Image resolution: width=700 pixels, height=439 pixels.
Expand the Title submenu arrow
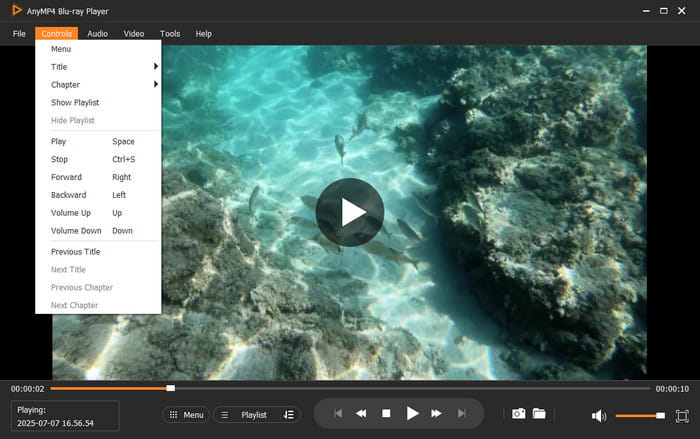click(x=155, y=67)
